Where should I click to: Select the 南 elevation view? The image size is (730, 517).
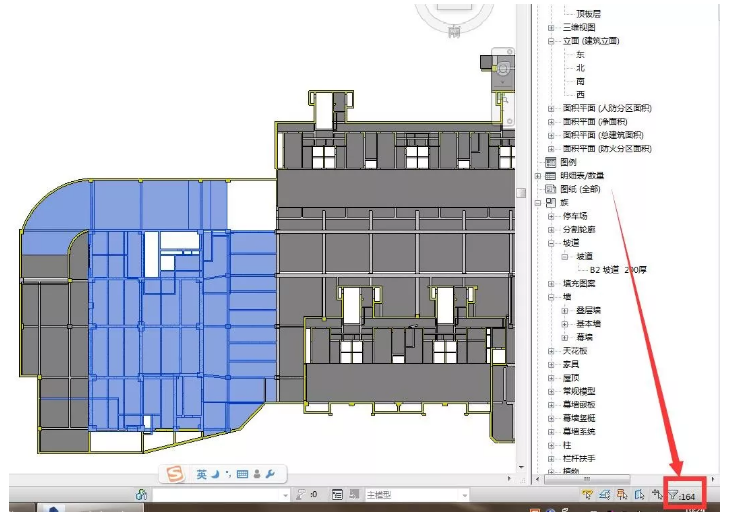coord(581,82)
